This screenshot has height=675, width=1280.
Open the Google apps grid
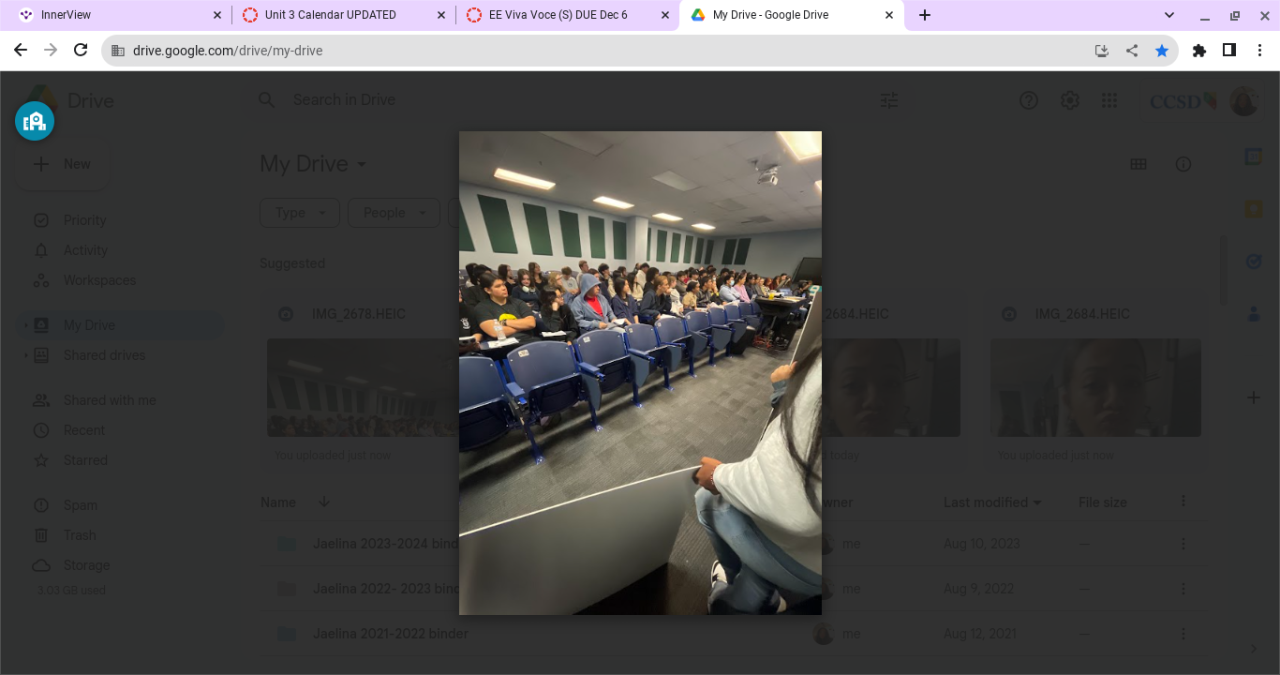pyautogui.click(x=1109, y=100)
